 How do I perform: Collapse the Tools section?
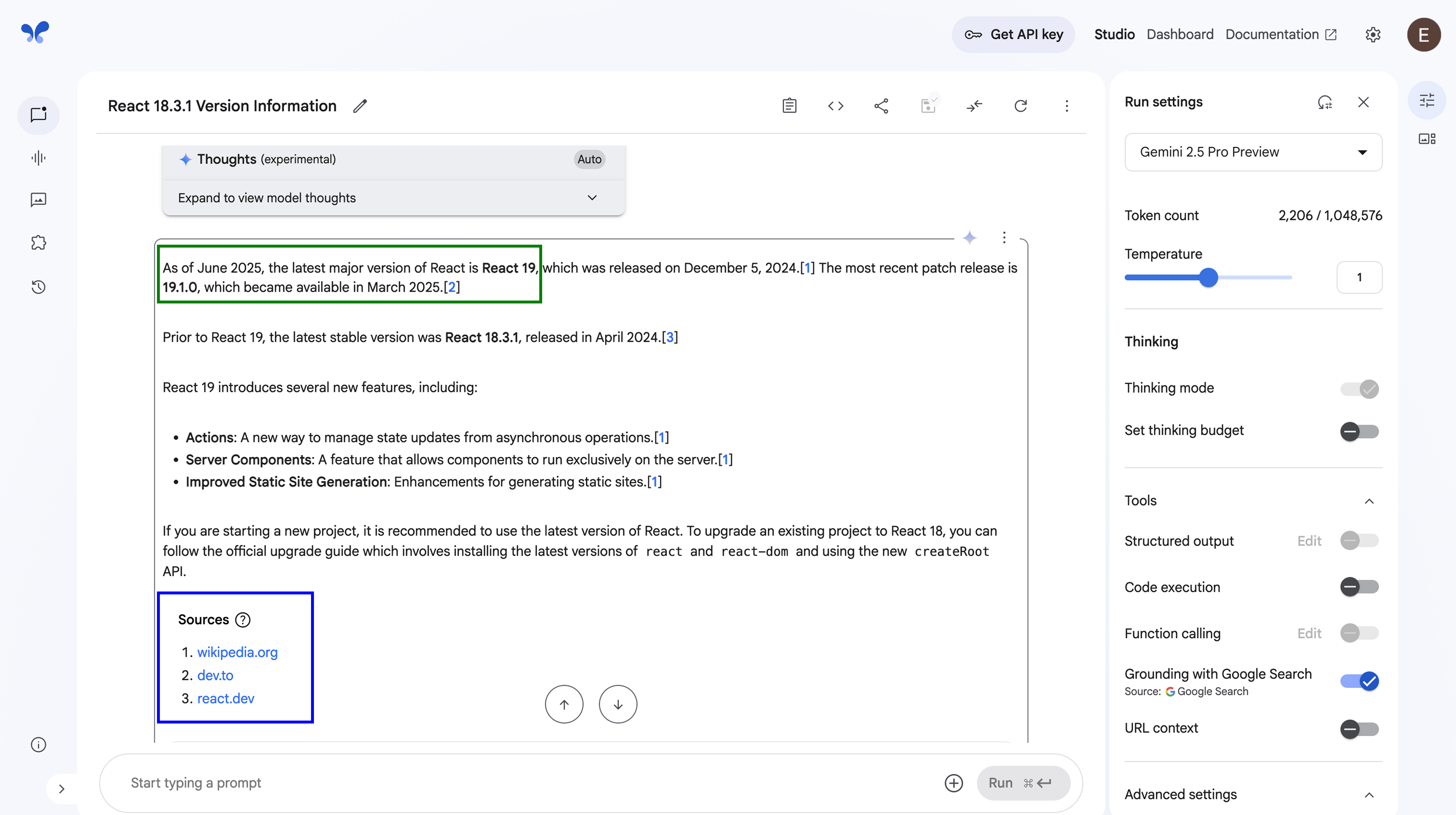[x=1369, y=501]
